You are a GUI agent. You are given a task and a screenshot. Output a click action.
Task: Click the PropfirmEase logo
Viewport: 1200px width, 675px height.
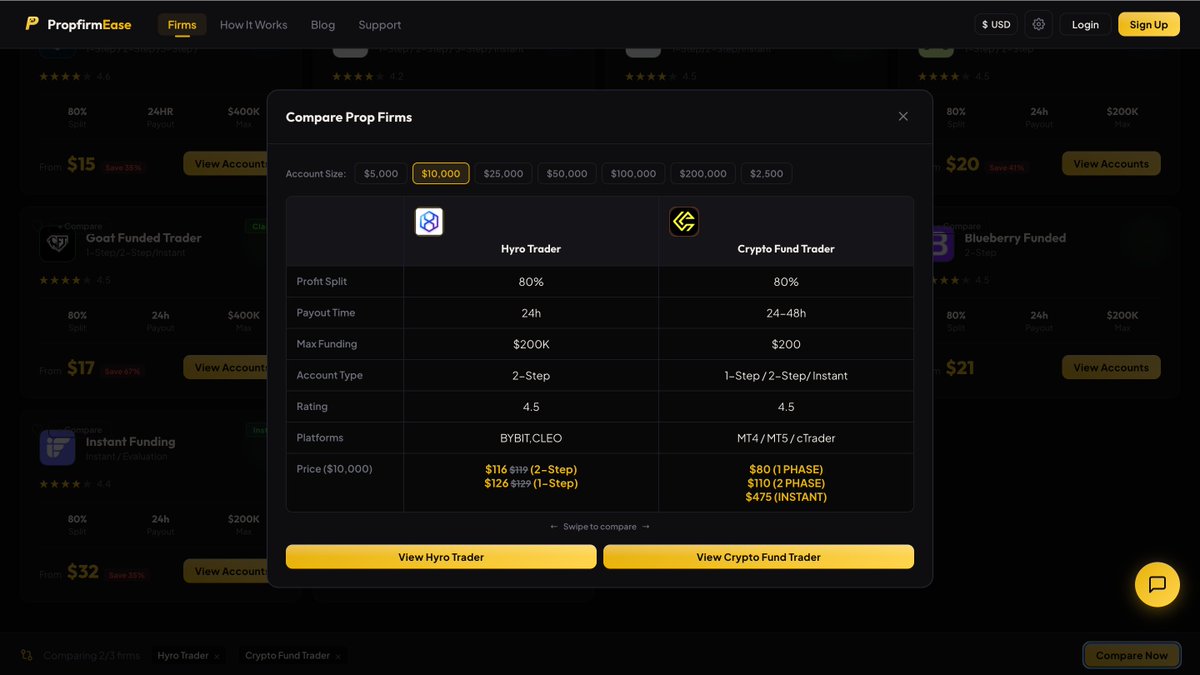78,24
